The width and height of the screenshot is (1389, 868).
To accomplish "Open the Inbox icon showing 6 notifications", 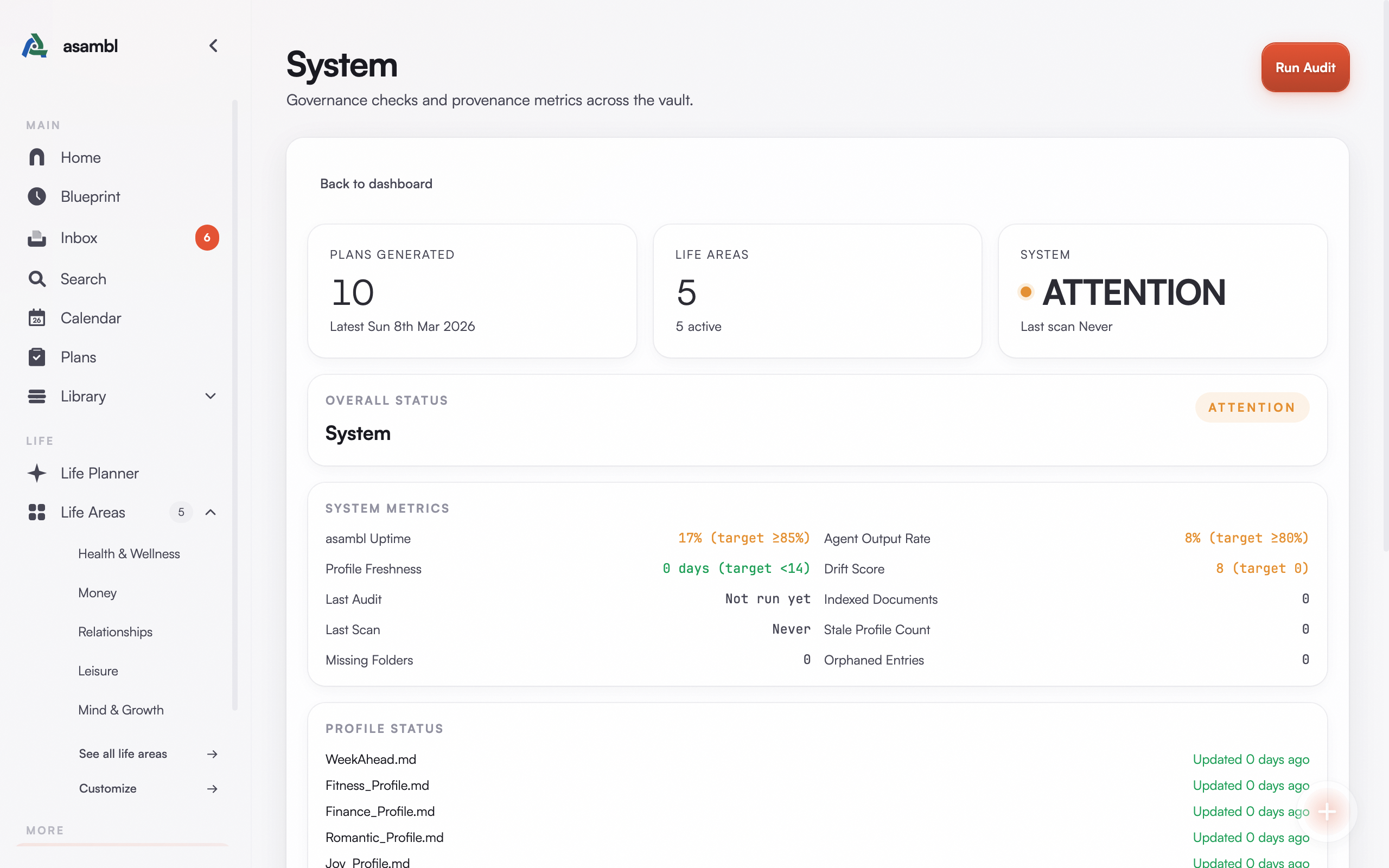I will (37, 238).
